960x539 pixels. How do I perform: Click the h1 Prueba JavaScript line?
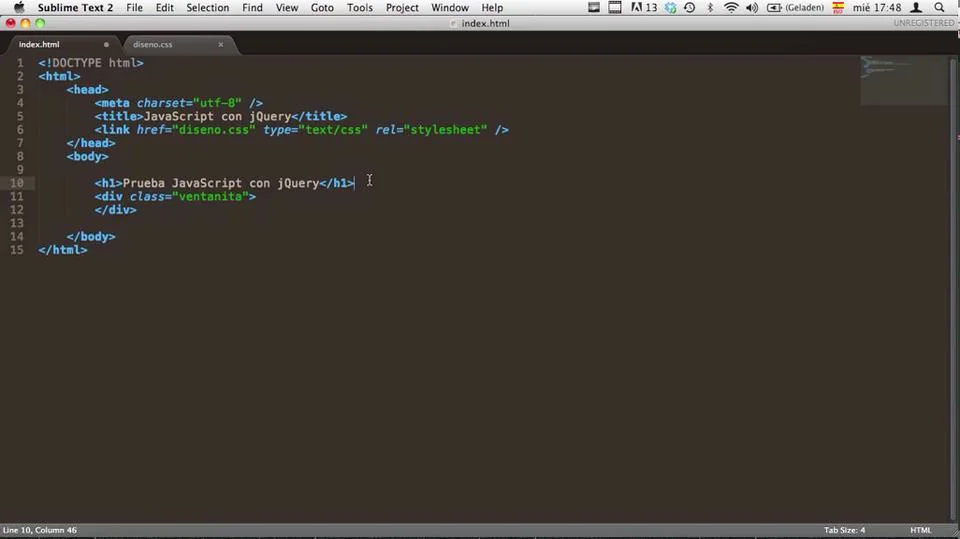pyautogui.click(x=224, y=183)
